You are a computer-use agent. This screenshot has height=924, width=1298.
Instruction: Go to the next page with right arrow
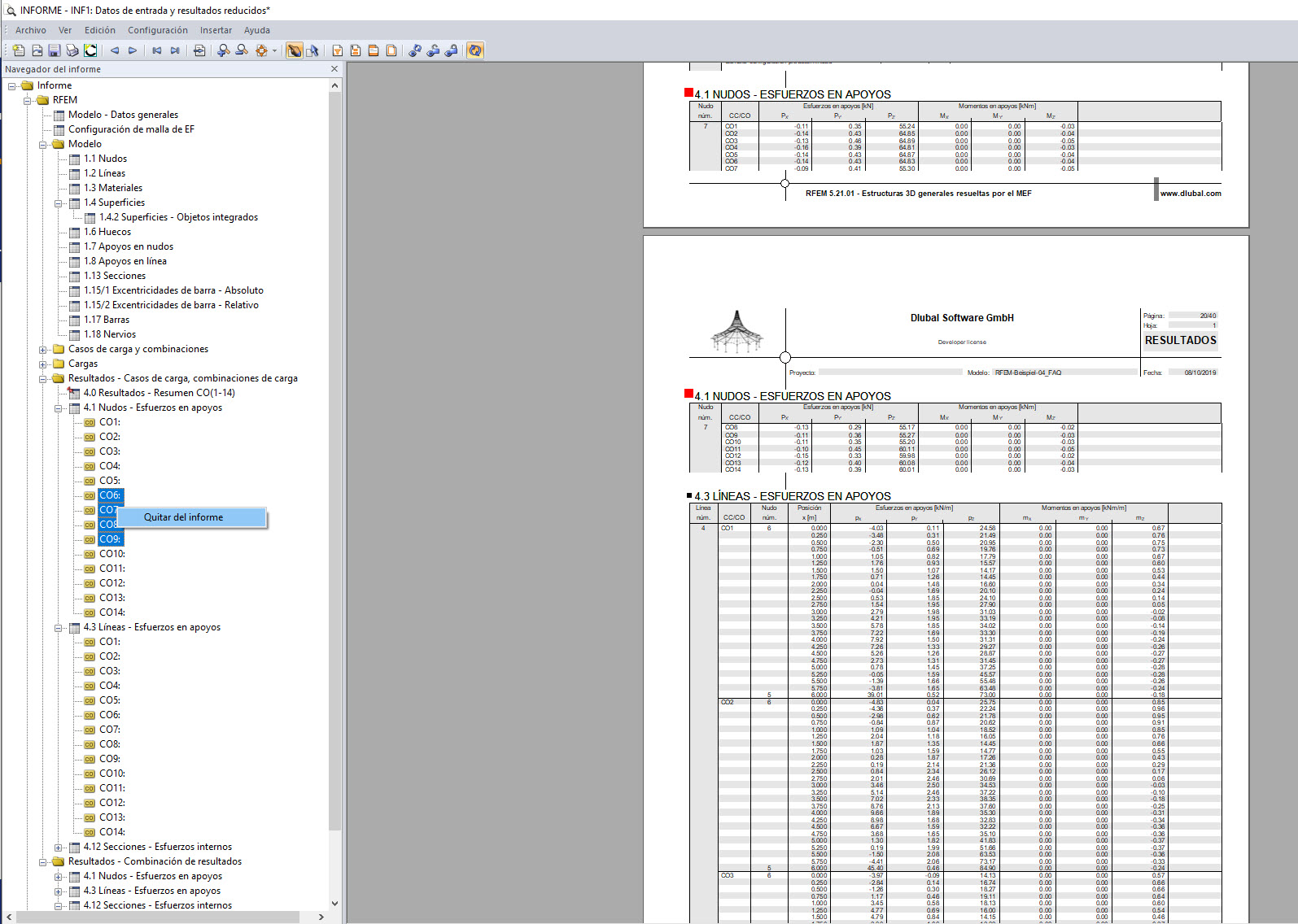[x=133, y=50]
